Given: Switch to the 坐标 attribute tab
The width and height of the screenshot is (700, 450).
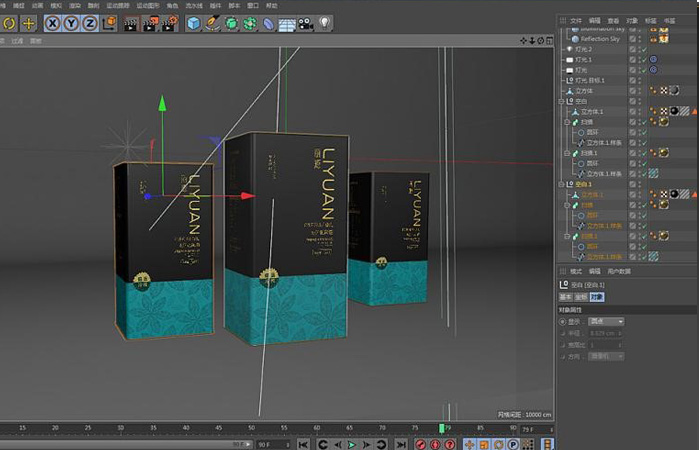Looking at the screenshot, I should point(579,297).
